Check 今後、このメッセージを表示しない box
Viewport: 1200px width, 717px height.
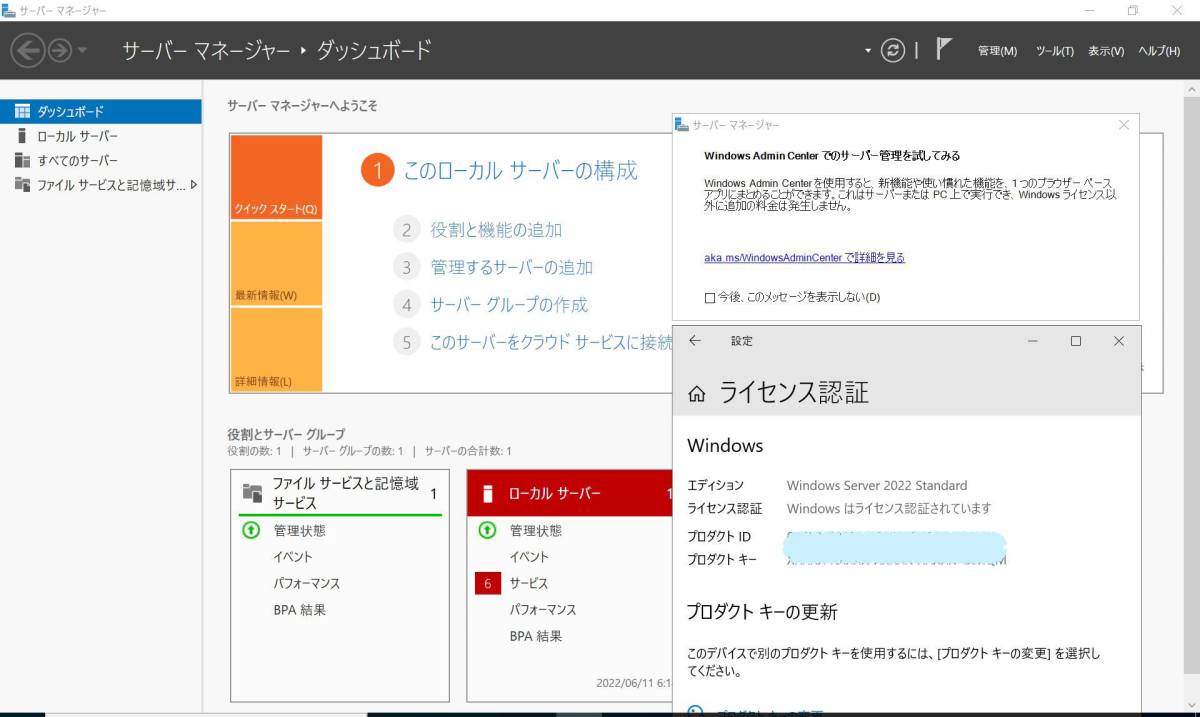point(710,298)
